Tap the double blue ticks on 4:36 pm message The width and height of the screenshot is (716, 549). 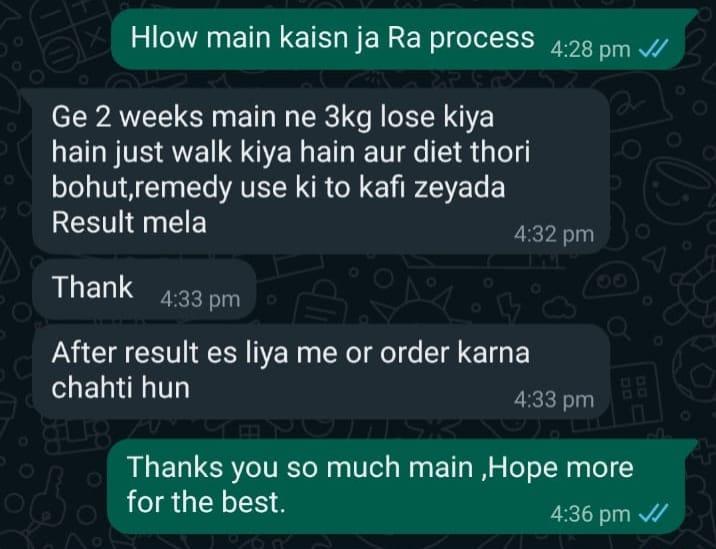pos(653,513)
